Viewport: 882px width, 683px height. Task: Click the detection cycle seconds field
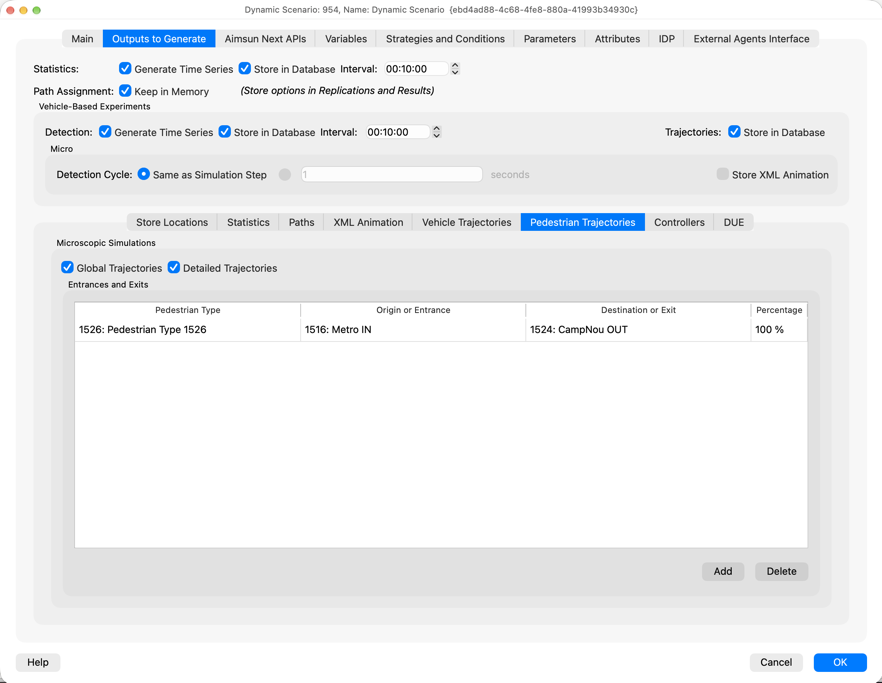coord(392,174)
